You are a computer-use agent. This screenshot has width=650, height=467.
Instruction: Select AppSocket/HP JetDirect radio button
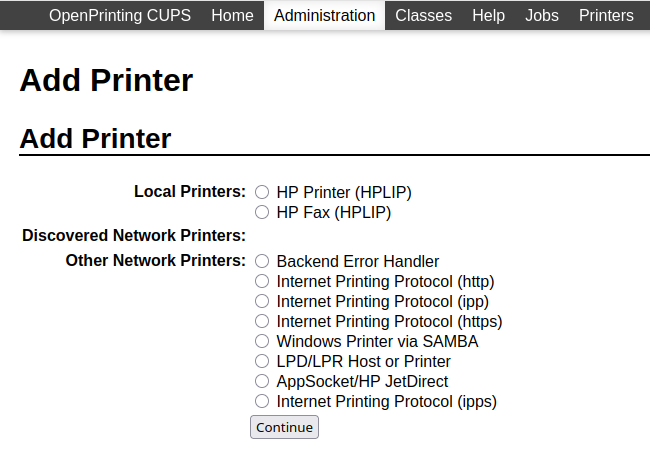click(x=262, y=381)
